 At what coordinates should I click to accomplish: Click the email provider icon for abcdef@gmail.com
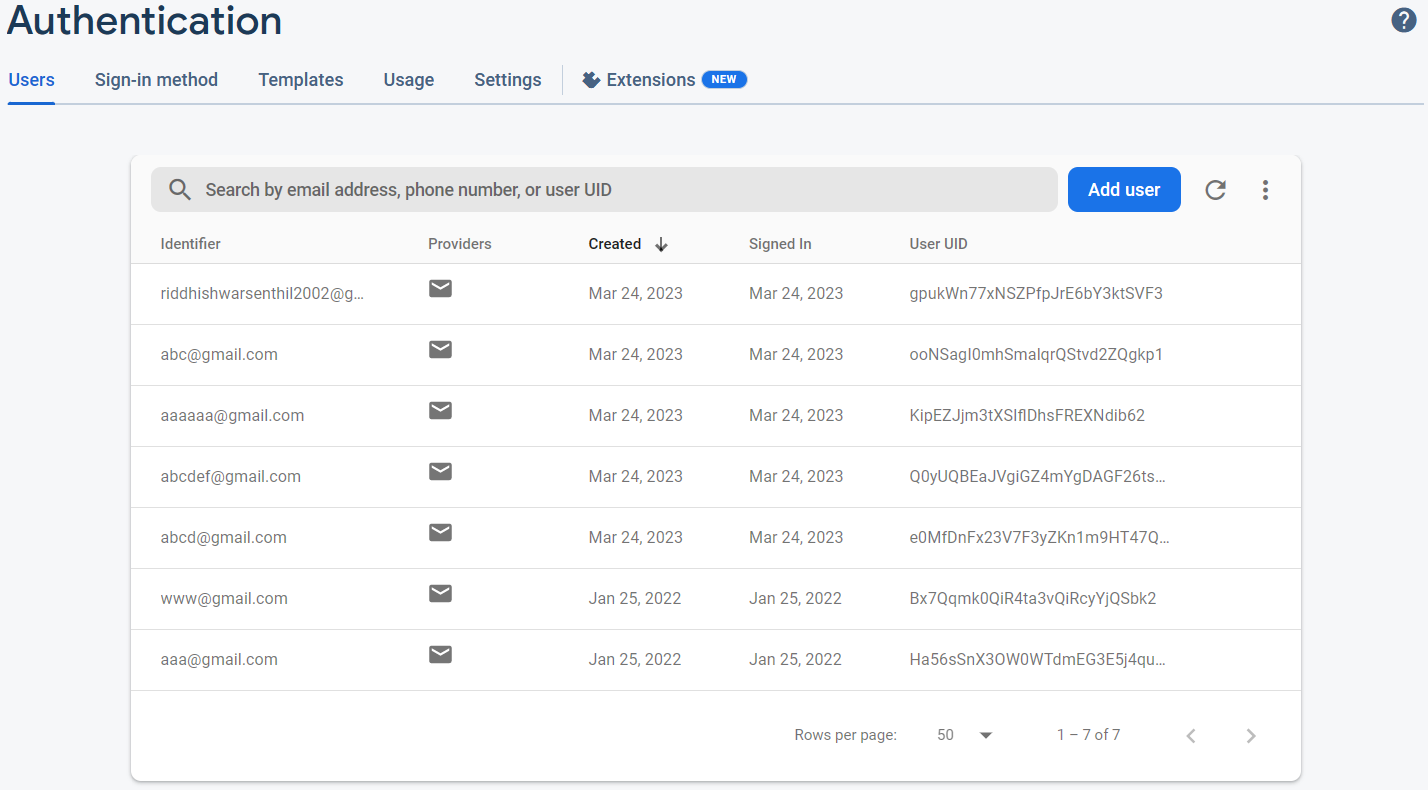pos(440,472)
